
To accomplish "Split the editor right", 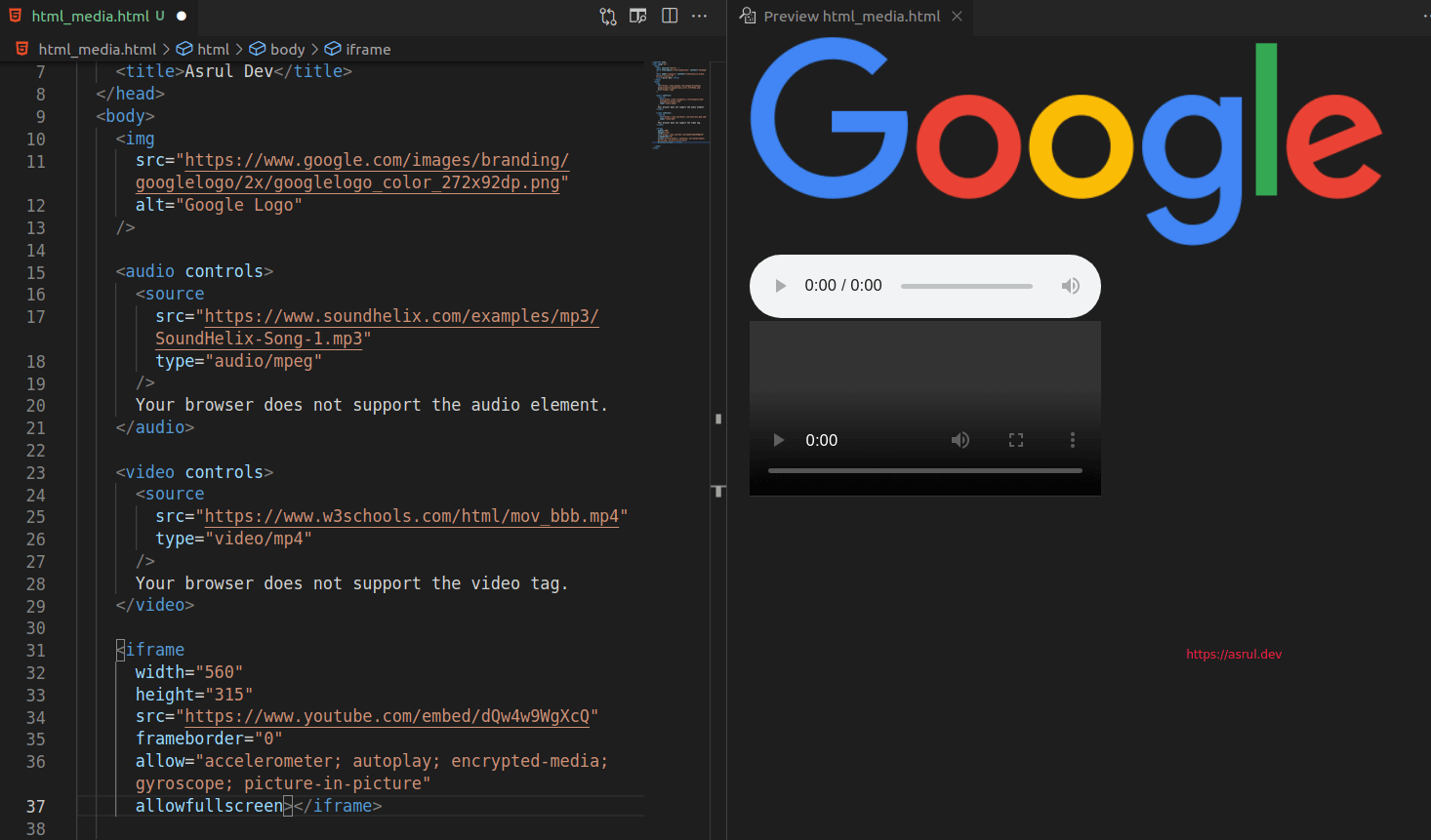I will (x=670, y=16).
